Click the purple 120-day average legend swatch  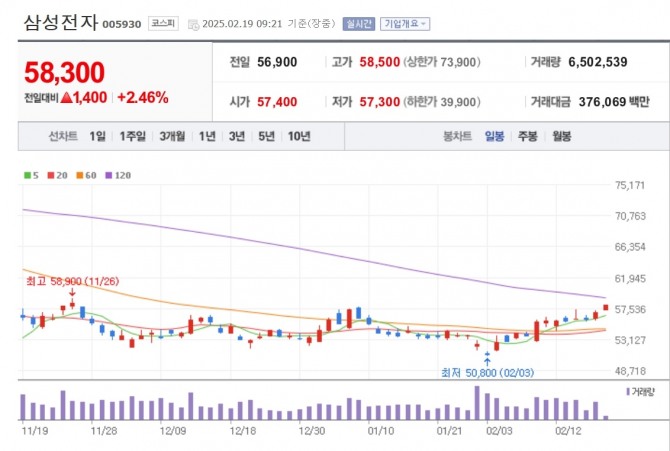pyautogui.click(x=109, y=175)
